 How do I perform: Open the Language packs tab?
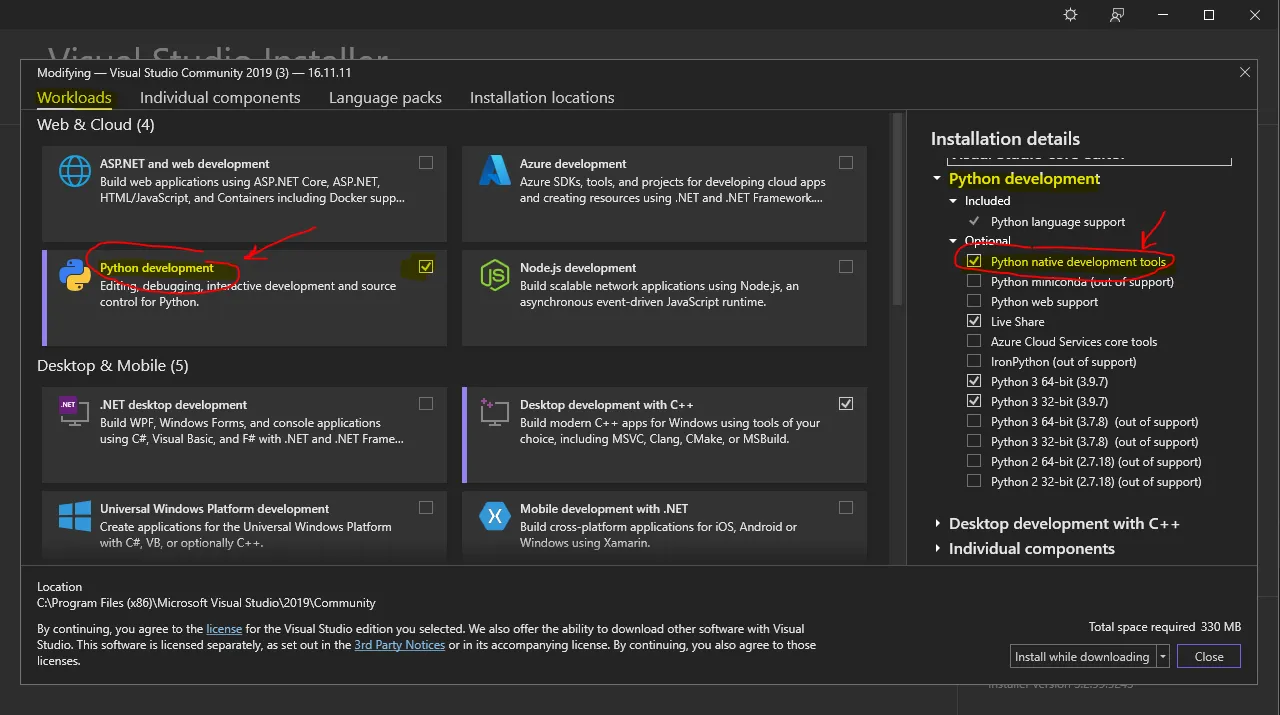click(x=385, y=98)
